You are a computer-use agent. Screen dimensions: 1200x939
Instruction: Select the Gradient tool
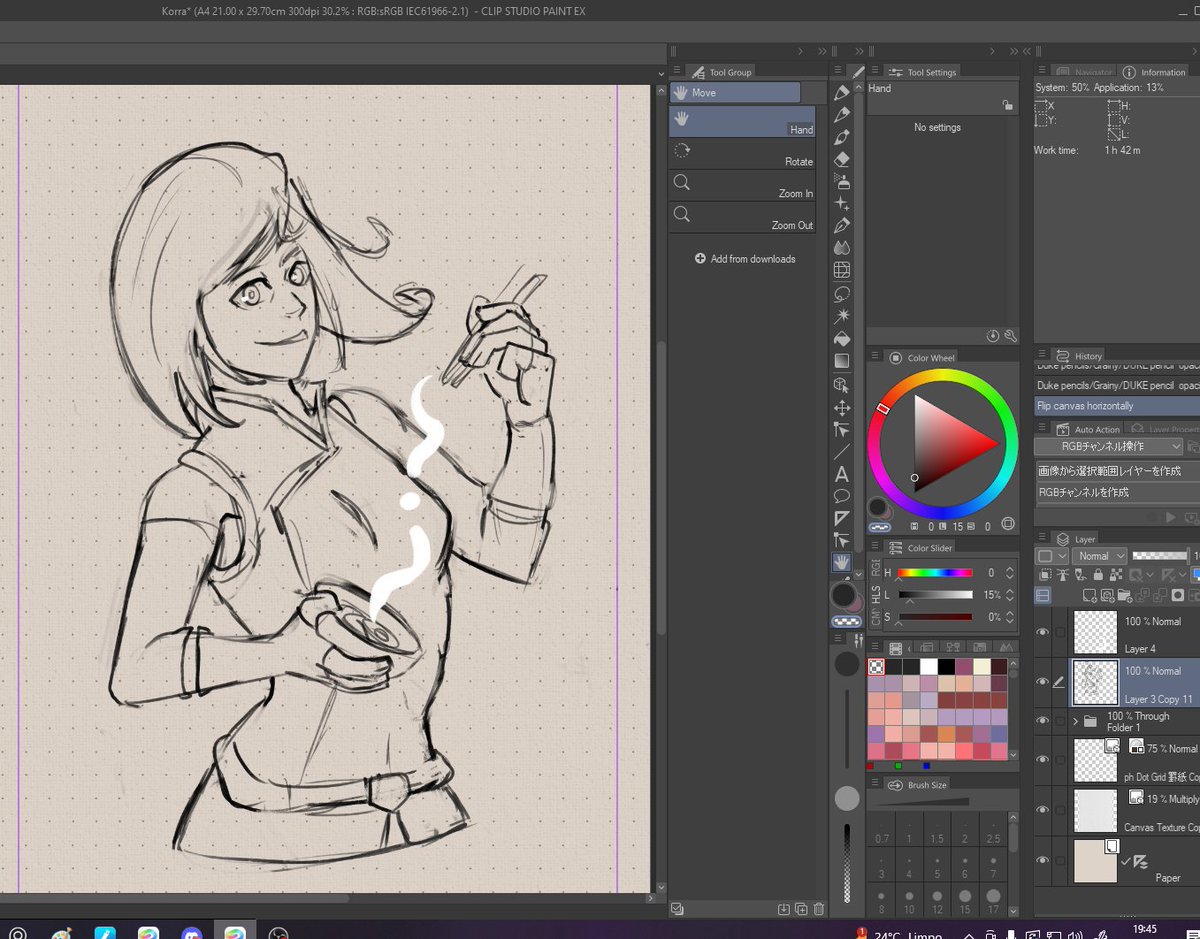pyautogui.click(x=842, y=360)
